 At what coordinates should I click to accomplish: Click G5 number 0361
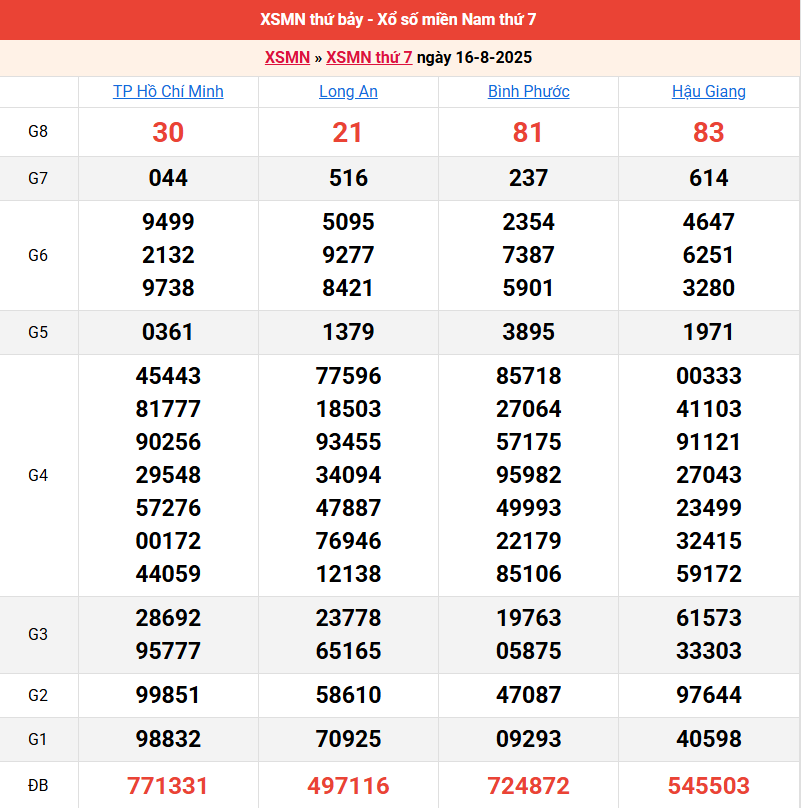(168, 332)
